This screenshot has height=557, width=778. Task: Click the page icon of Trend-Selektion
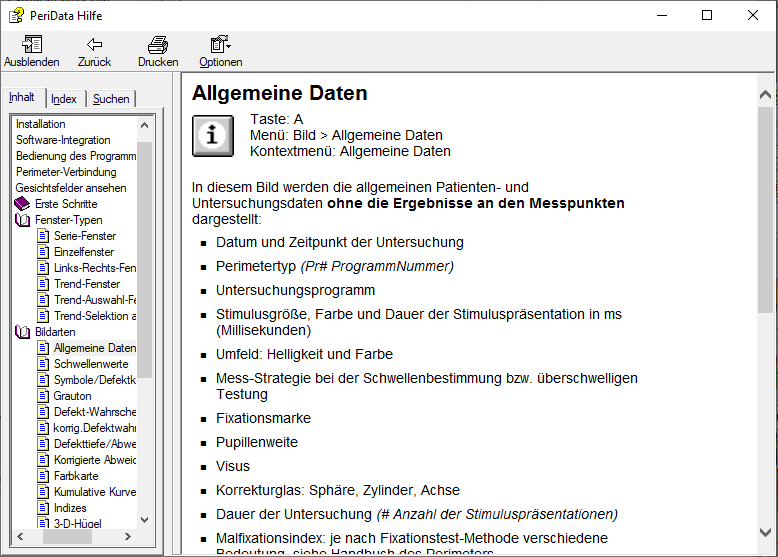click(43, 315)
